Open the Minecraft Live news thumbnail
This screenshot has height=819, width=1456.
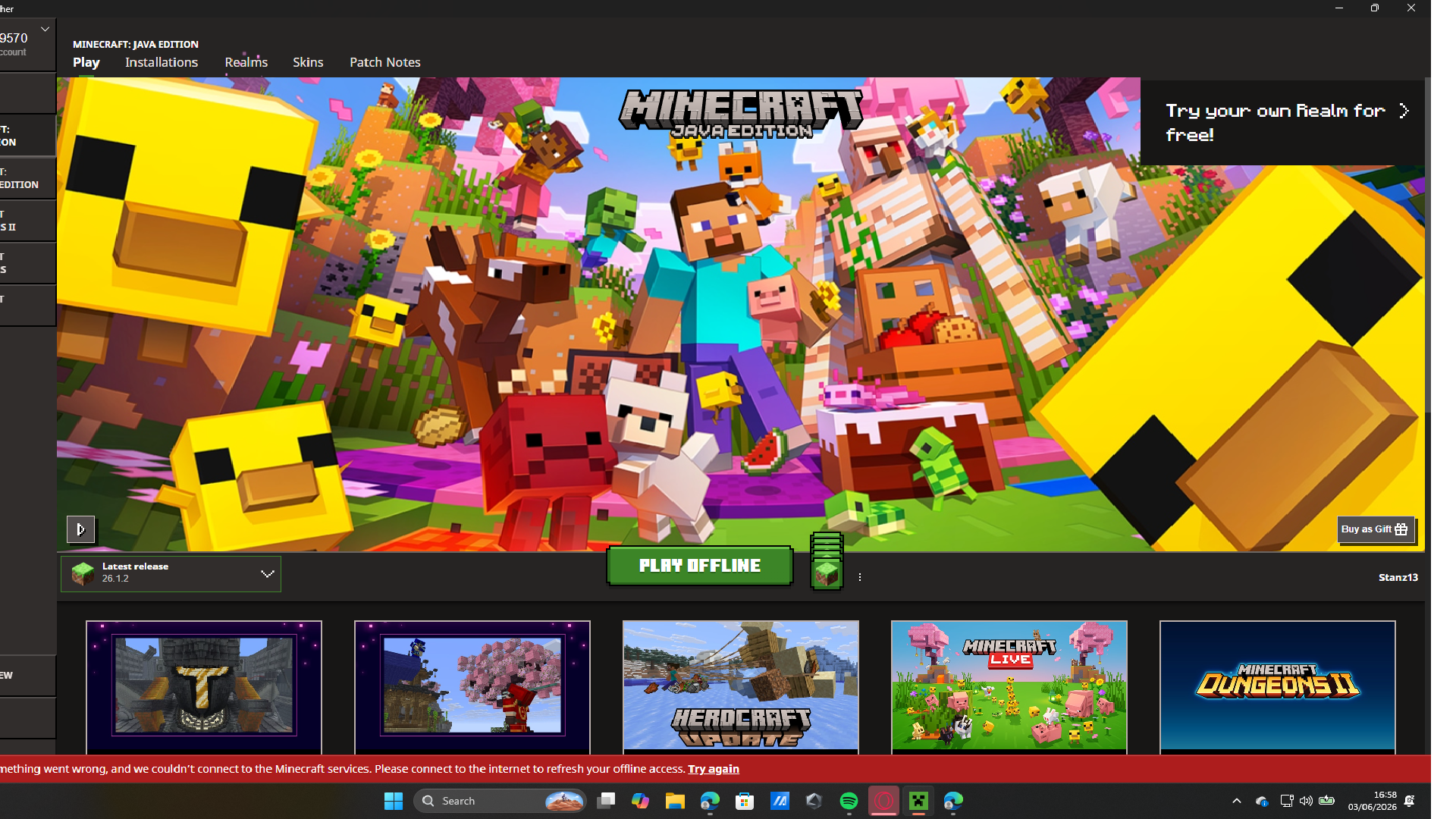pos(1009,686)
